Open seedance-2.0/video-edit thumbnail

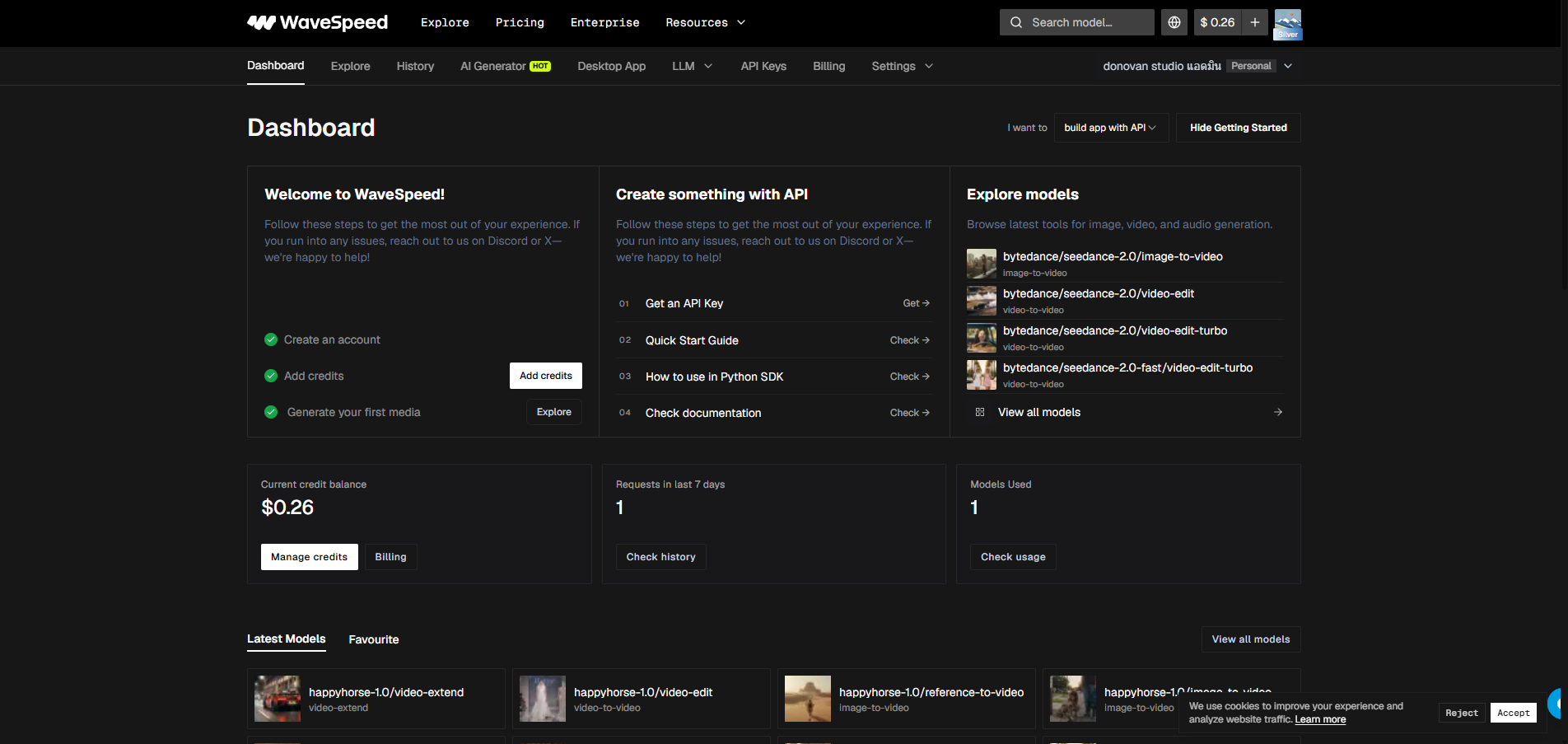click(982, 301)
